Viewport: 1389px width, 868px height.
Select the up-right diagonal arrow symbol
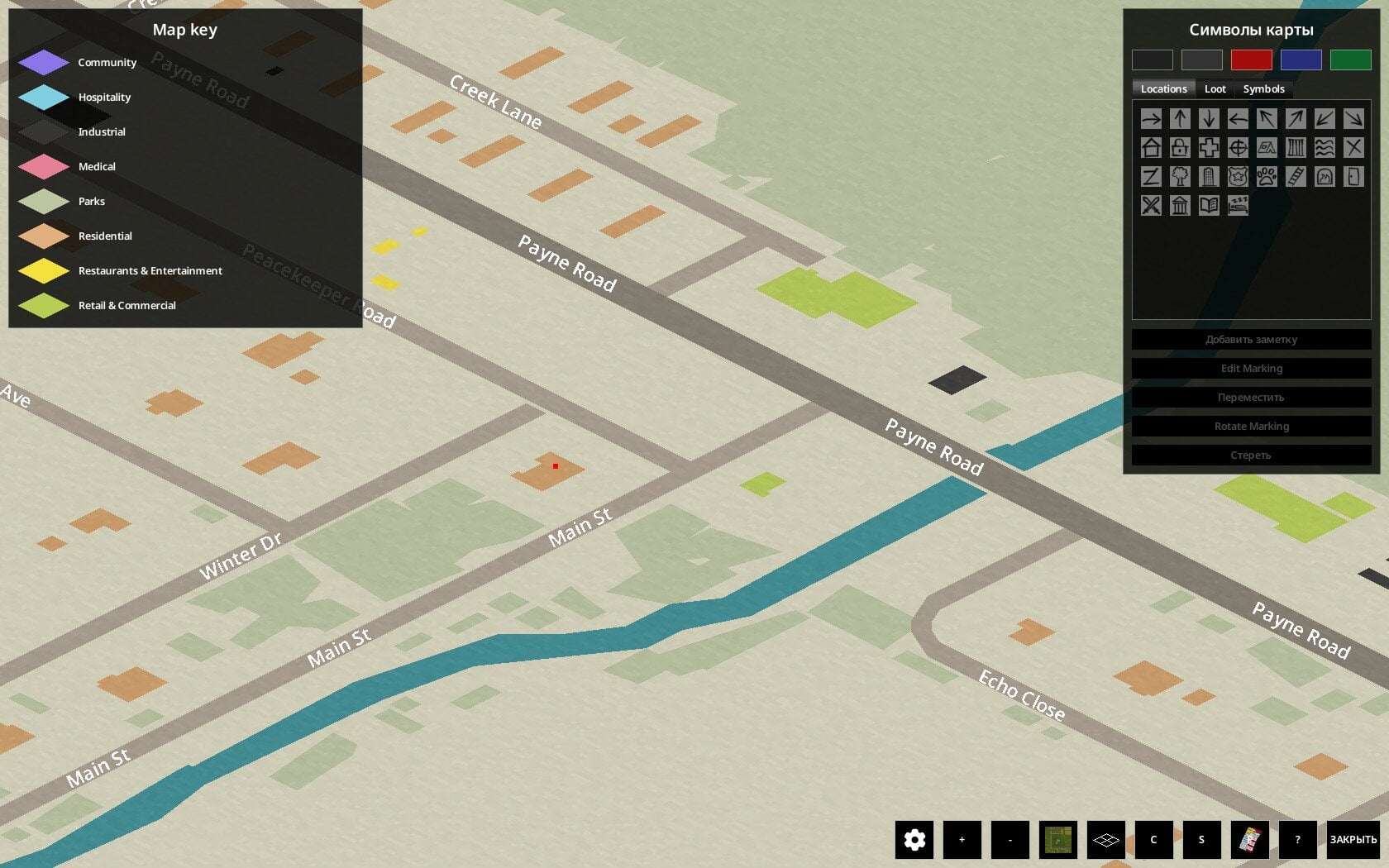coord(1296,119)
